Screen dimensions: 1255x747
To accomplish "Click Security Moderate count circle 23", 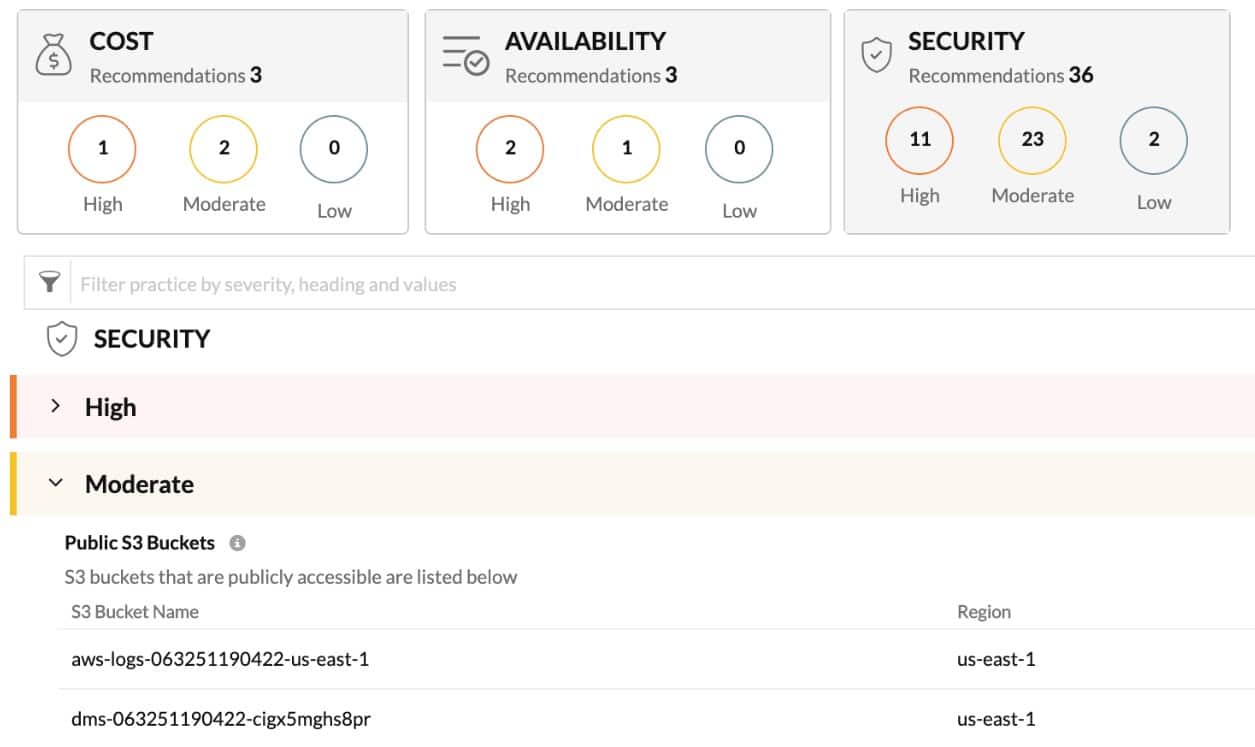I will pyautogui.click(x=1033, y=140).
